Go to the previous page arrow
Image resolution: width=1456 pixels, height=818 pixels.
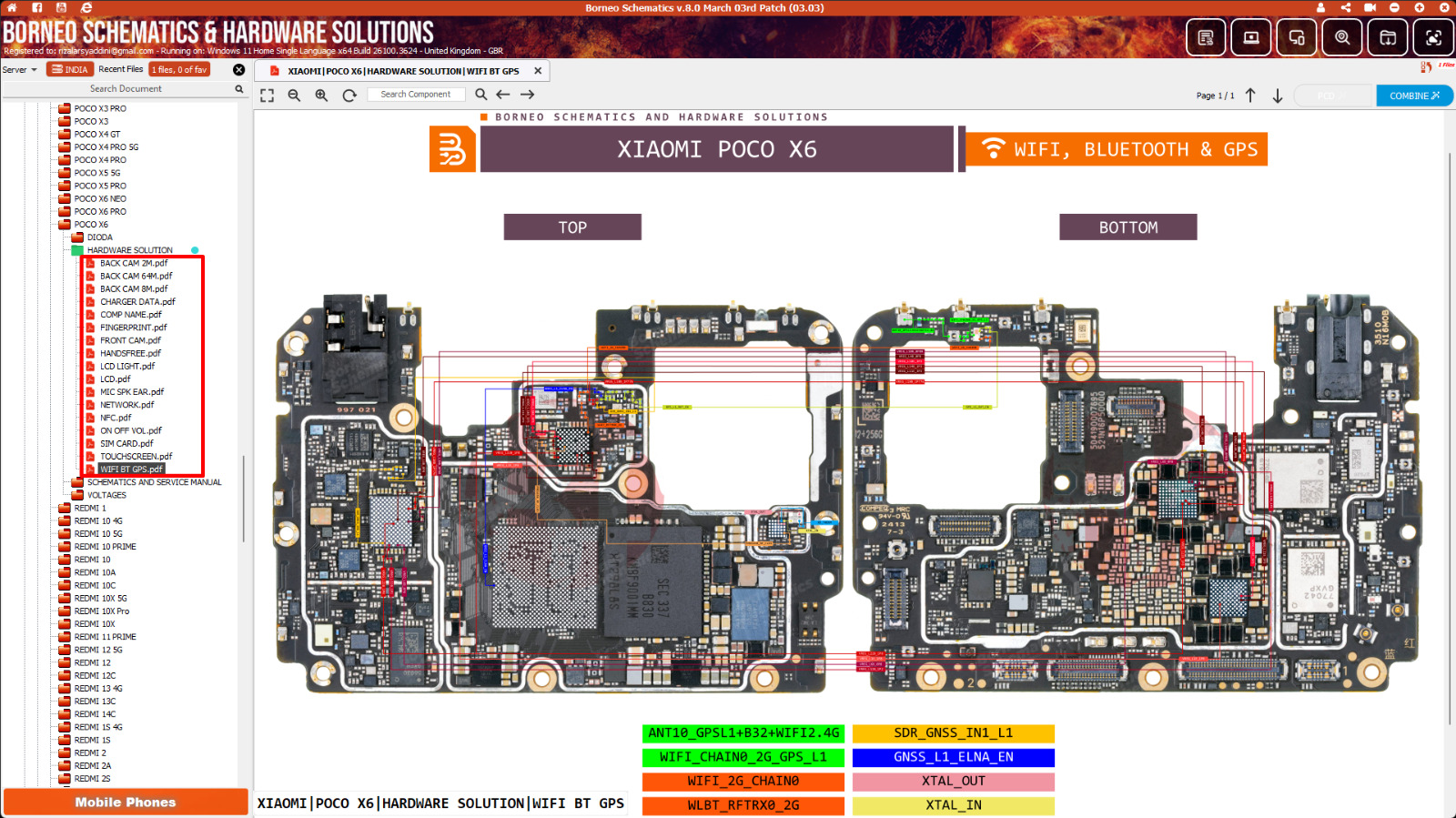1250,95
